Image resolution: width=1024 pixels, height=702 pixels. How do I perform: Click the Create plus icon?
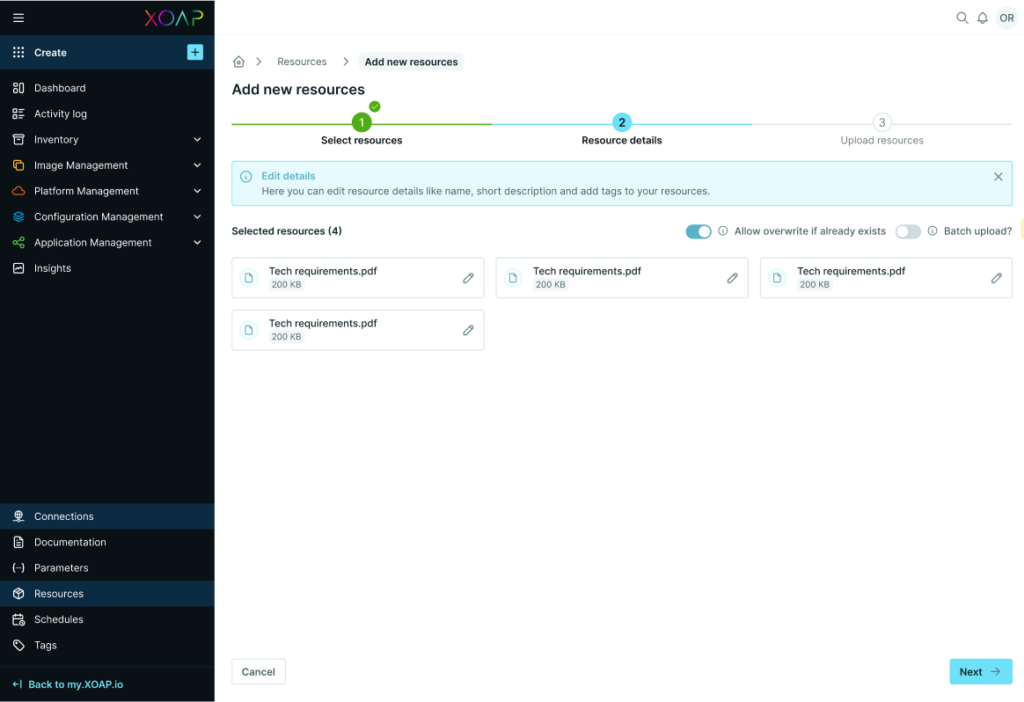[195, 52]
